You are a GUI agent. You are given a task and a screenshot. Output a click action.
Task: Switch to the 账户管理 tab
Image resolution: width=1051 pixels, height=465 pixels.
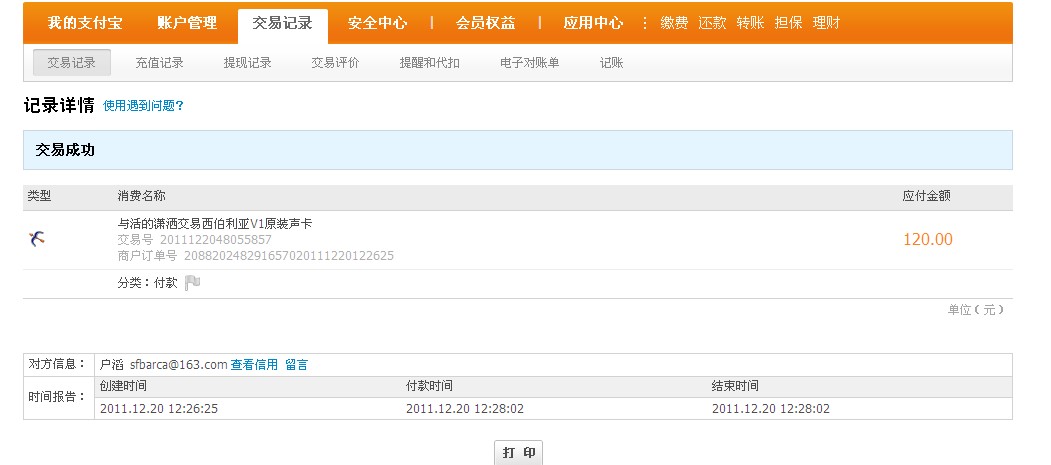click(187, 23)
